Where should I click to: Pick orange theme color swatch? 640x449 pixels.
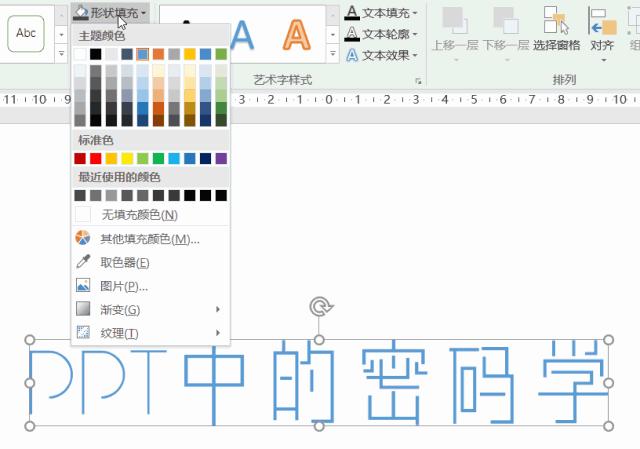158,54
